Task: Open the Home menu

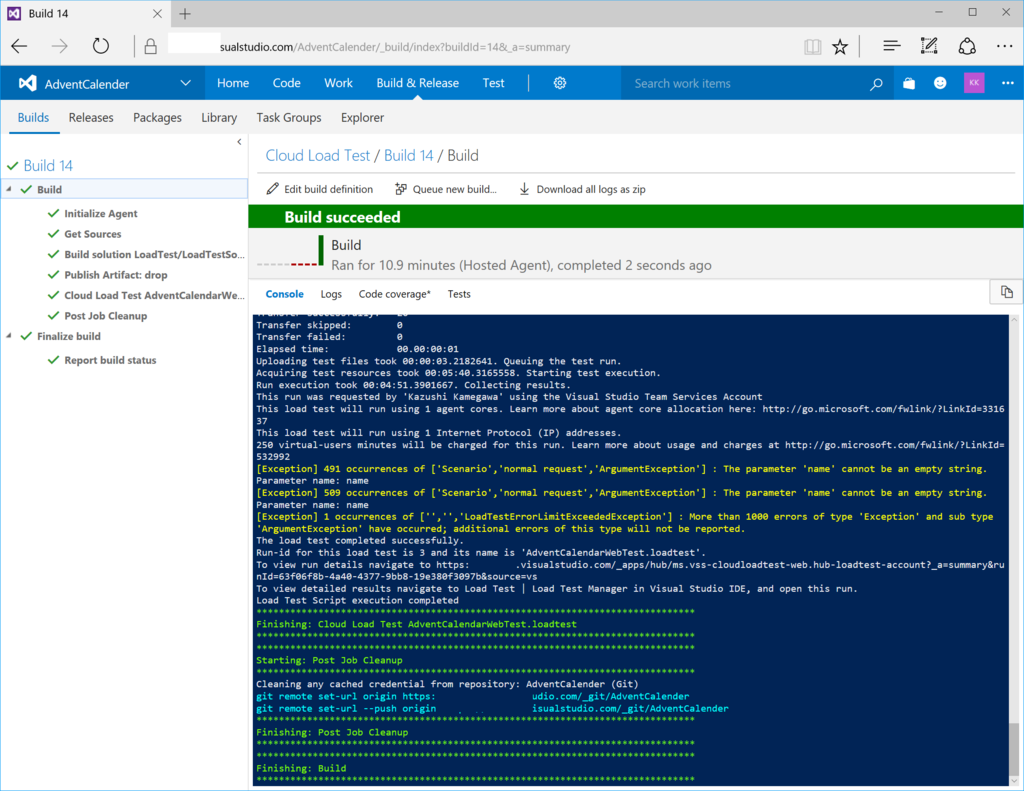Action: pos(232,83)
